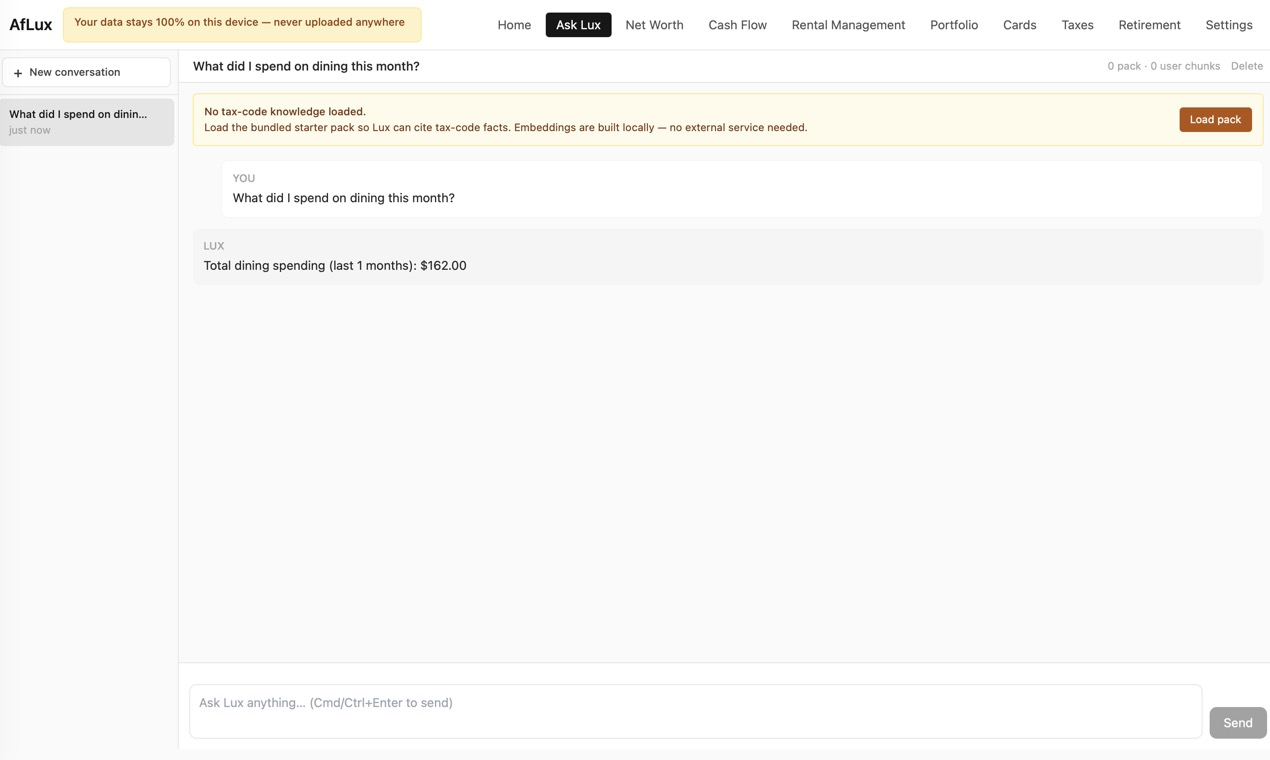Screen dimensions: 1270x760
Task: Click the Send button
Action: click(1237, 722)
